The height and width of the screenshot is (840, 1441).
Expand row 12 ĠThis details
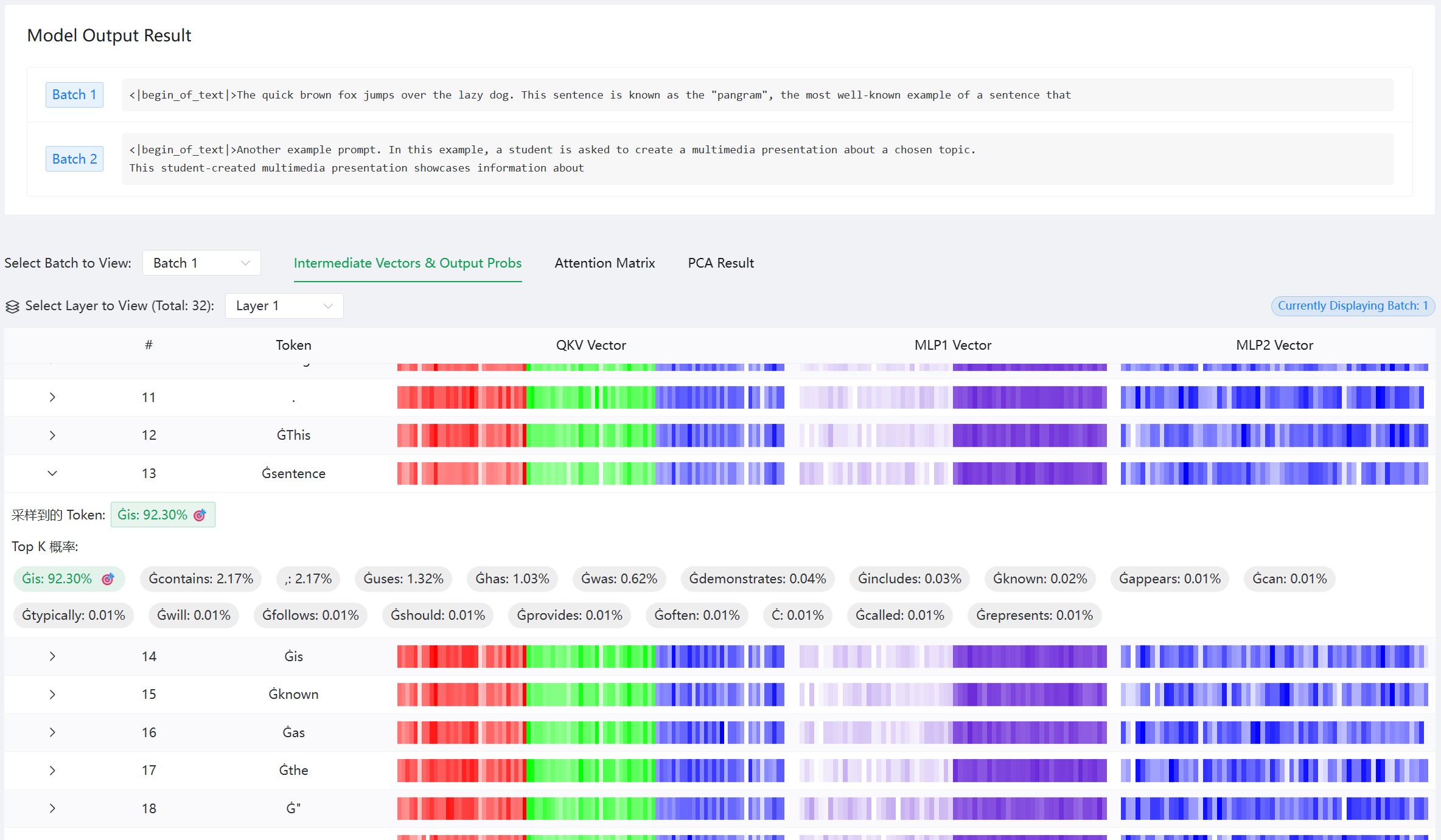tap(52, 436)
